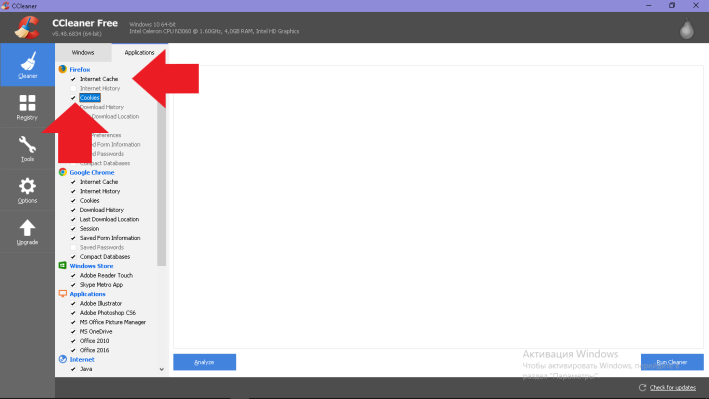Screen dimensions: 709x399
Task: Switch to the Windows tab
Action: pos(83,52)
